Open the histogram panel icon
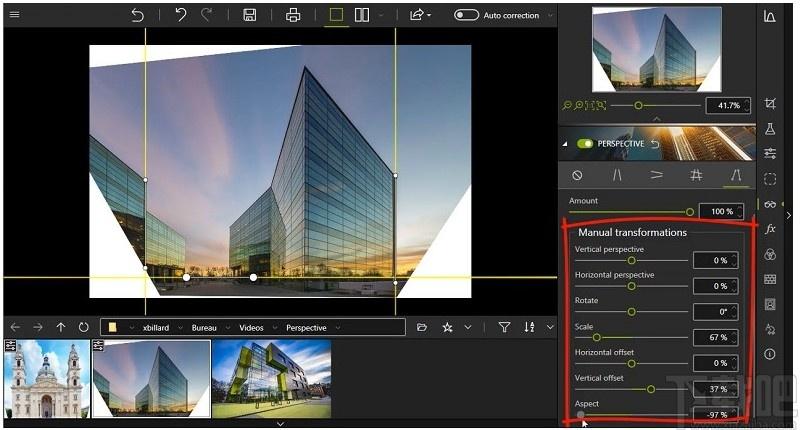Screen dimensions: 800x430 [x=770, y=16]
